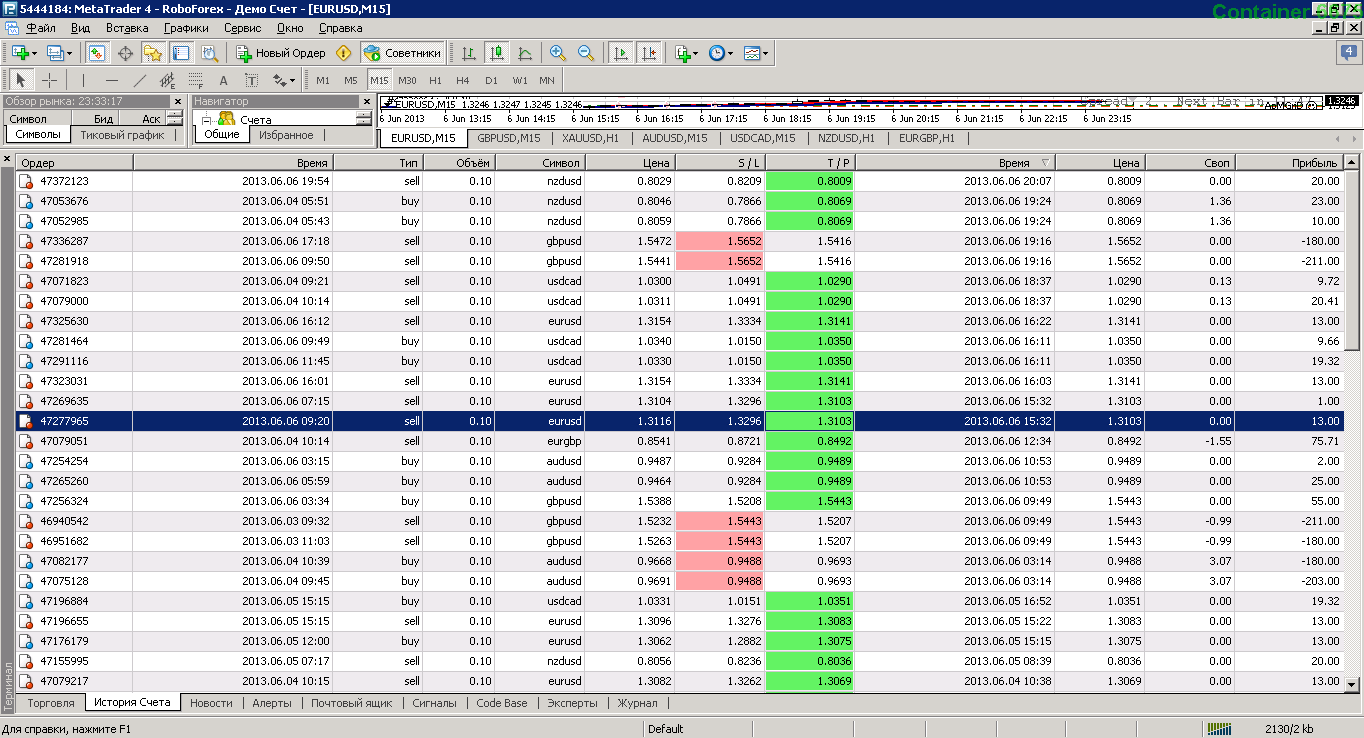Switch chart to bar chart icon
The width and height of the screenshot is (1364, 738).
(x=469, y=53)
